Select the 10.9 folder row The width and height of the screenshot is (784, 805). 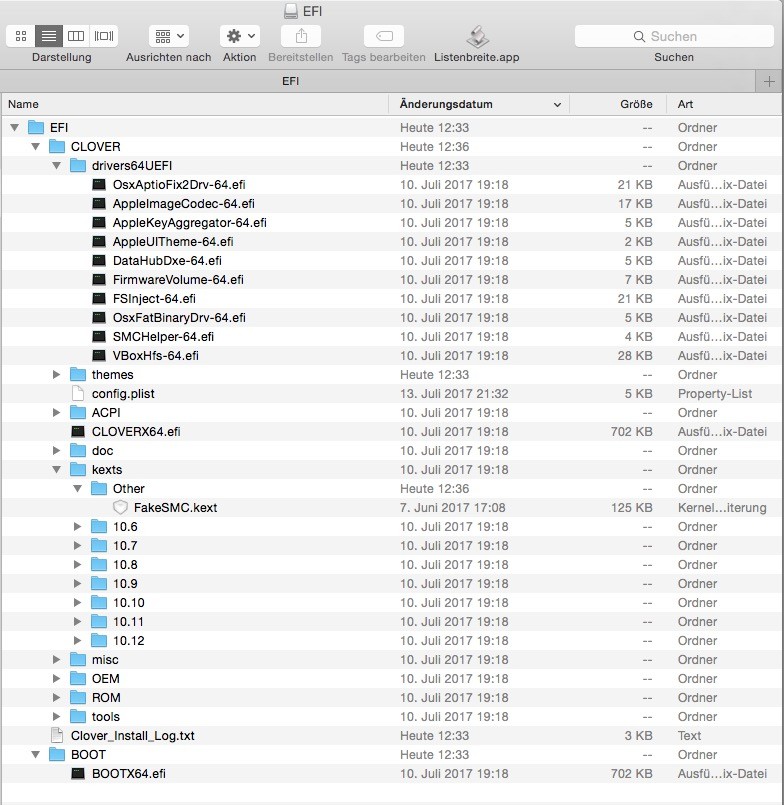tap(392, 583)
